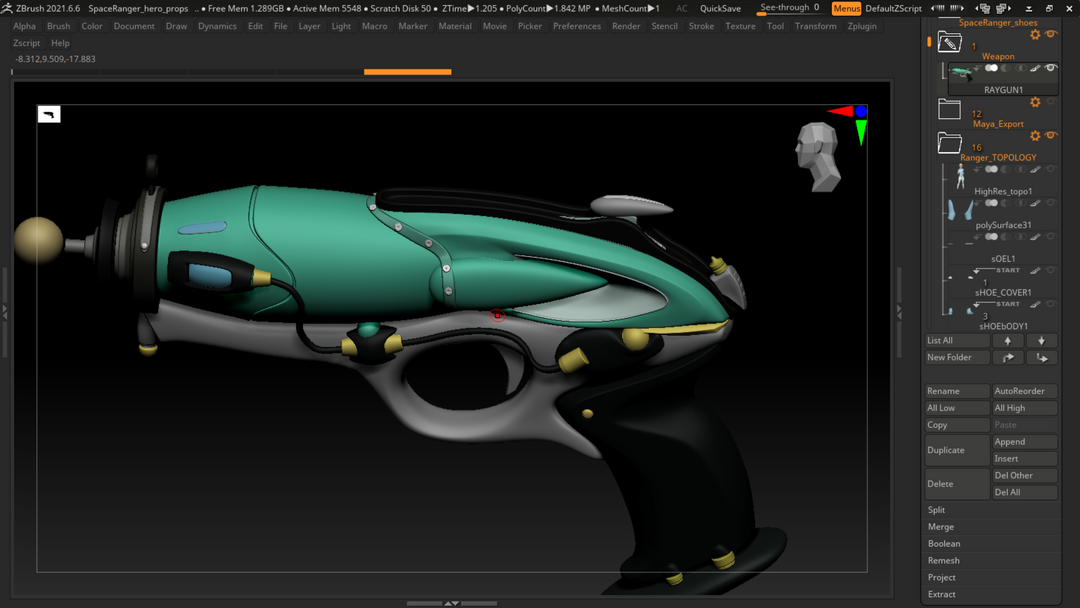Open the Zplugin menu
This screenshot has width=1080, height=608.
pos(862,26)
